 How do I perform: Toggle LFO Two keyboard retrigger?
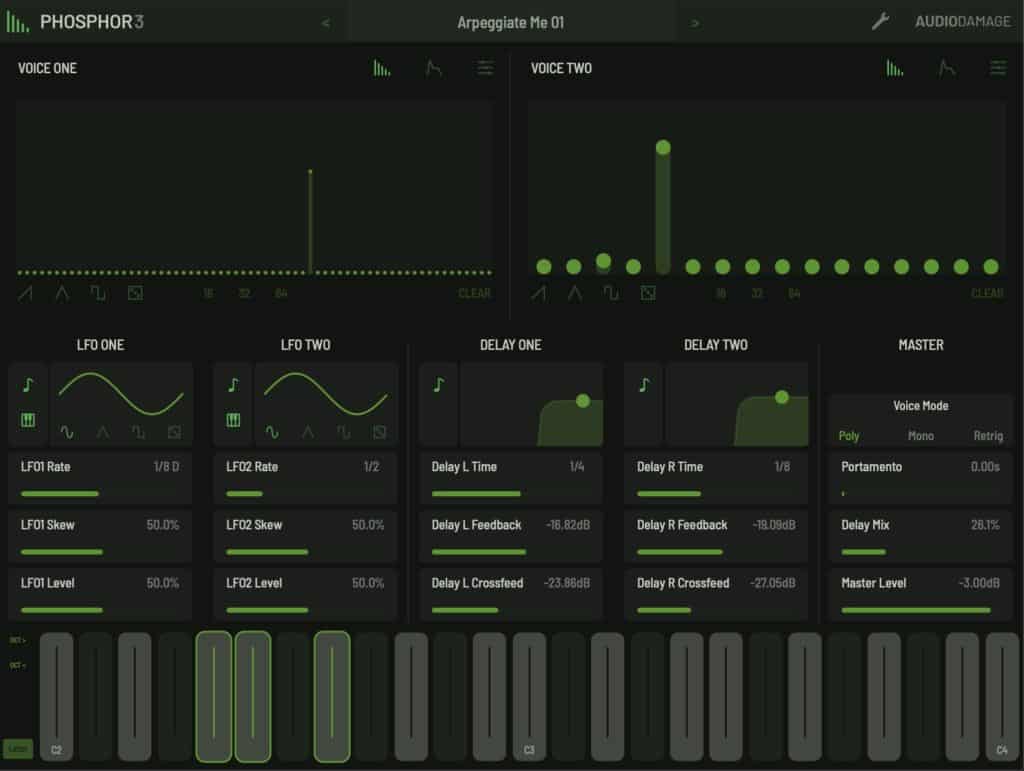tap(233, 420)
